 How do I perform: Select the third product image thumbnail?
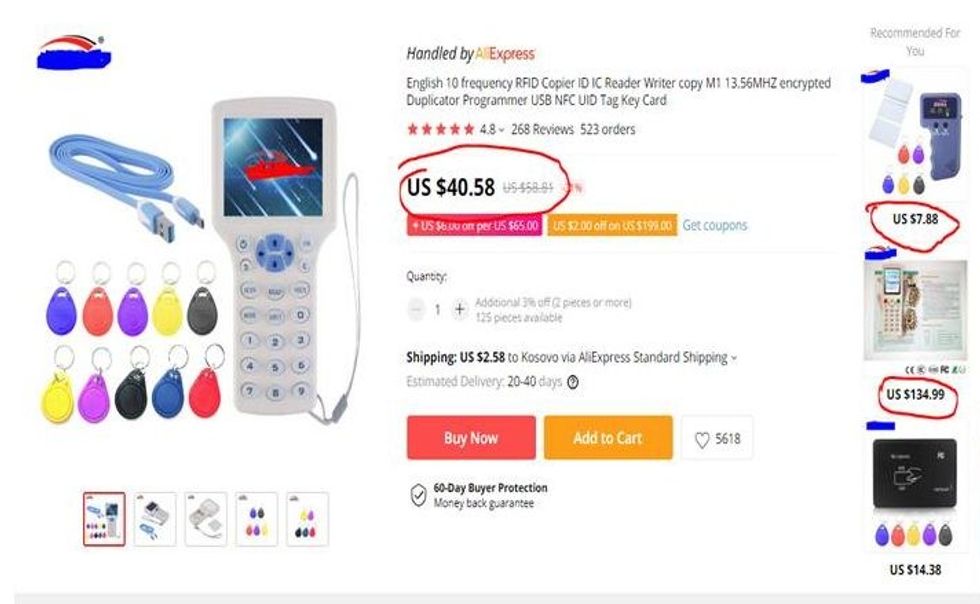pyautogui.click(x=206, y=519)
